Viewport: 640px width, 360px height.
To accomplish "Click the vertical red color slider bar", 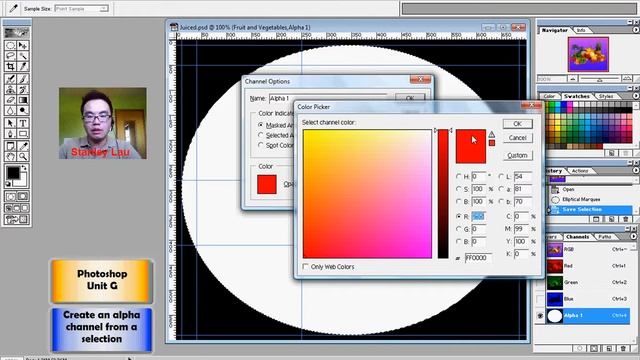I will (443, 194).
